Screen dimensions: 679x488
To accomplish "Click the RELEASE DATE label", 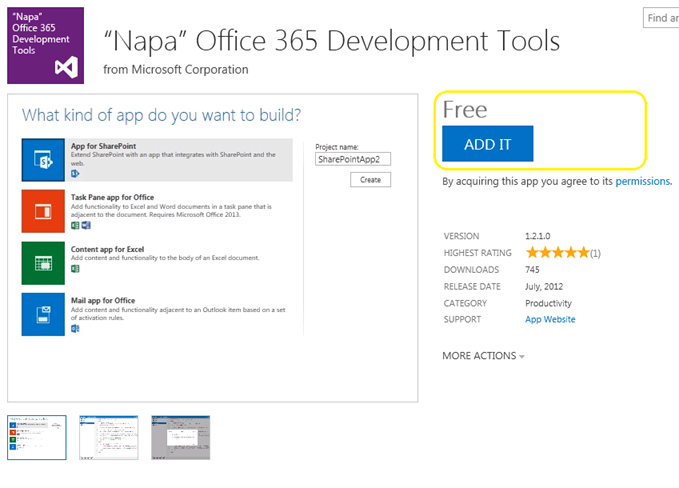I will 472,287.
